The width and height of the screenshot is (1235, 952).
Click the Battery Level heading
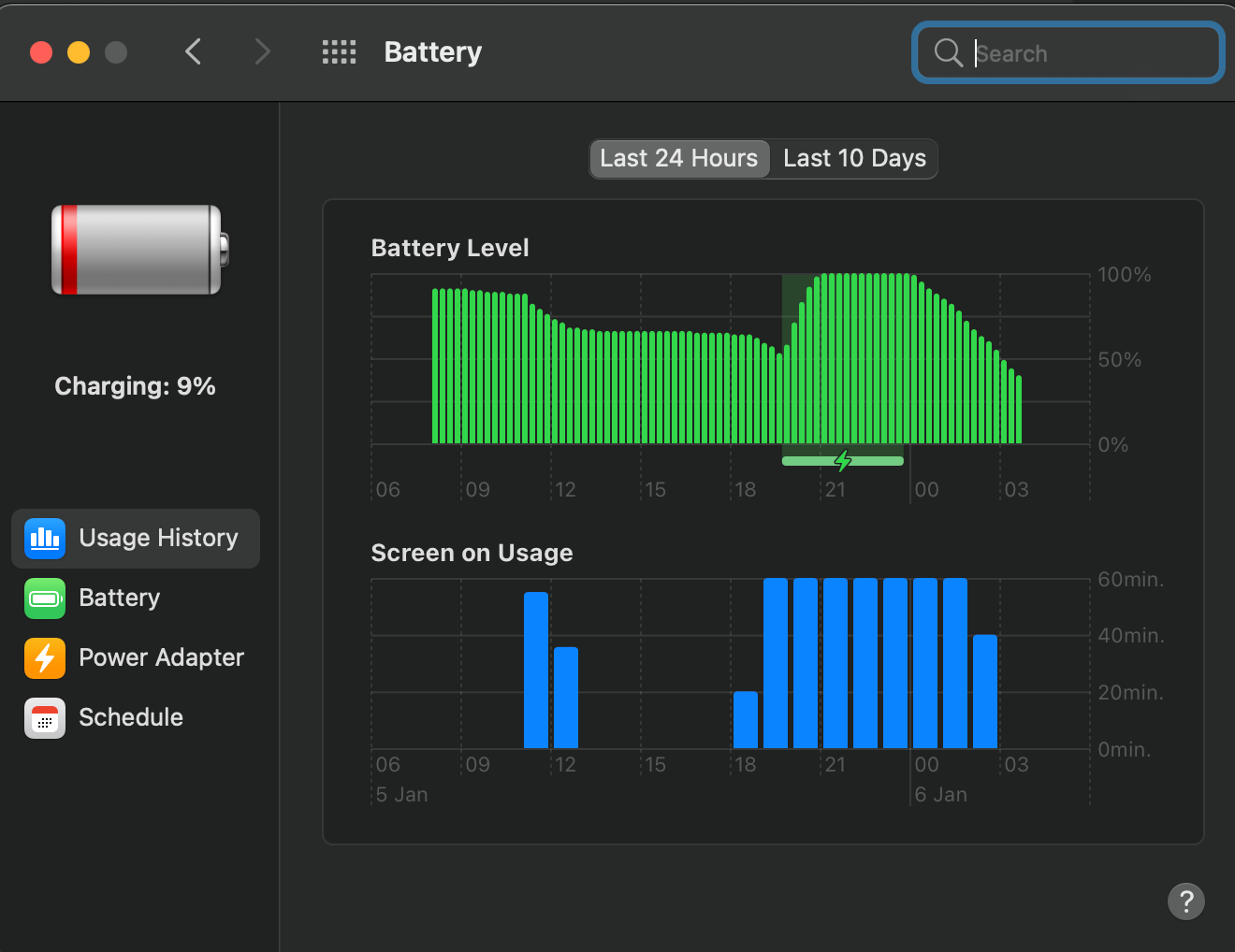[x=450, y=248]
